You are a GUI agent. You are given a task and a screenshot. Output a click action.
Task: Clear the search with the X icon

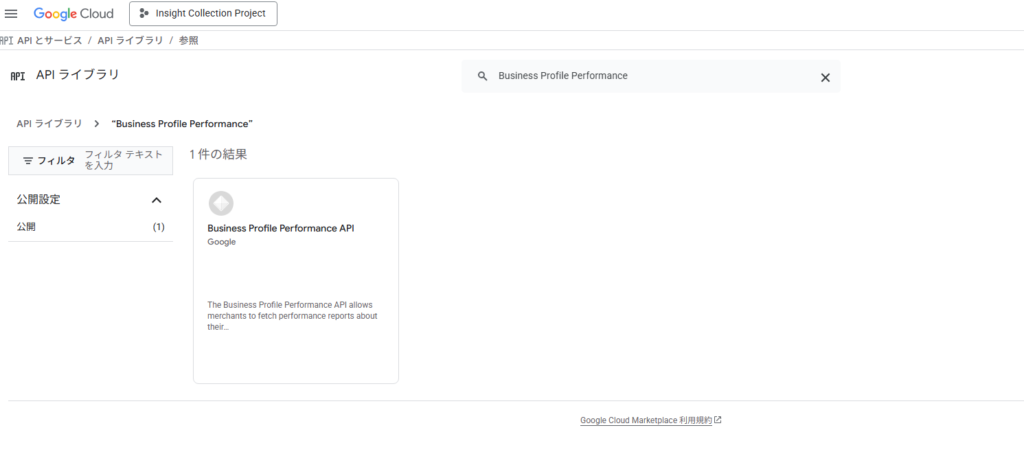(x=825, y=77)
